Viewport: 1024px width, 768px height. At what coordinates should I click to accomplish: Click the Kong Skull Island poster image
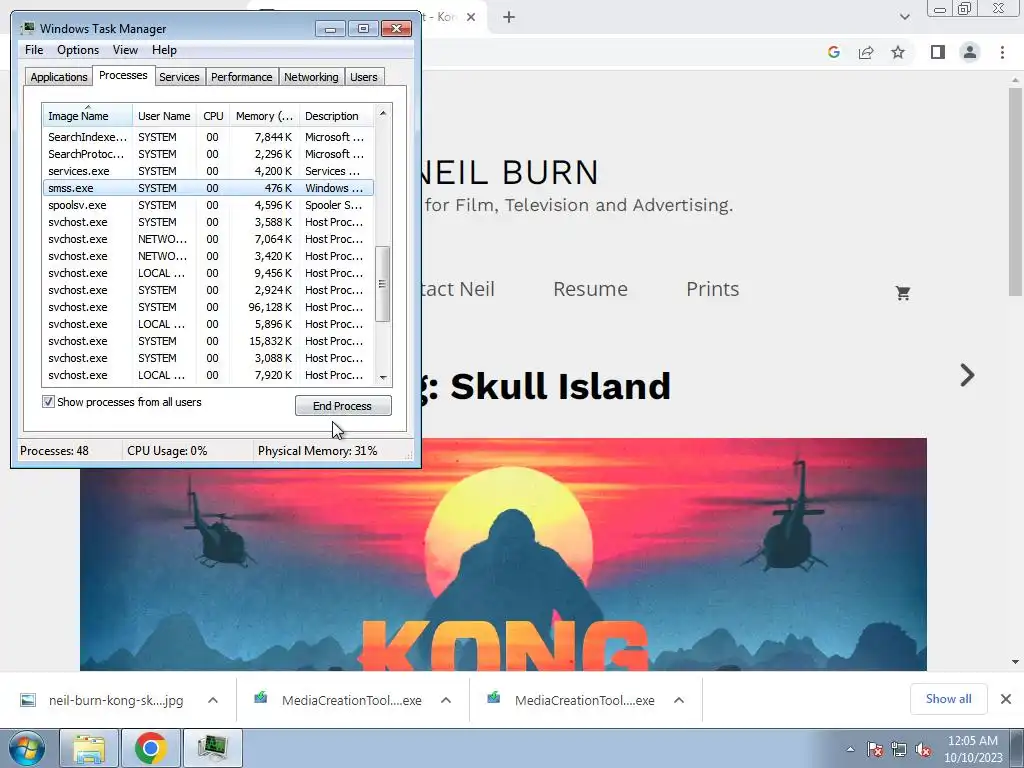coord(503,554)
